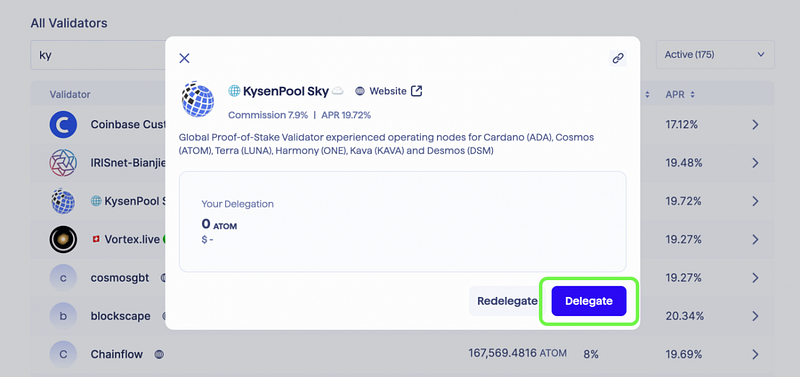The width and height of the screenshot is (800, 377).
Task: Open external link icon beside Website
Action: point(417,91)
